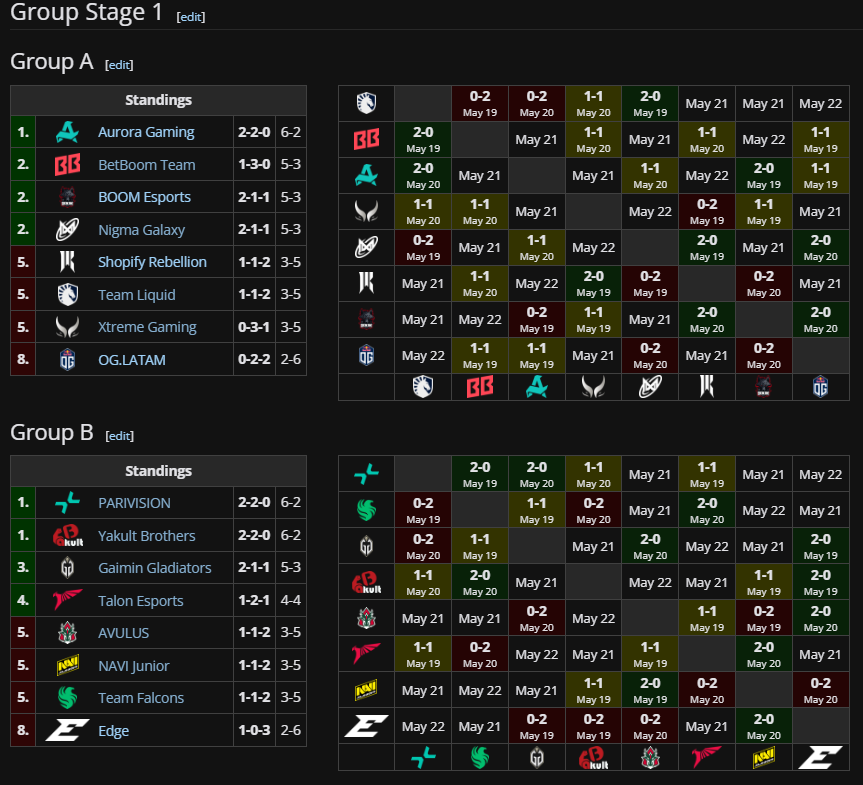This screenshot has width=863, height=785.
Task: Click Team Liquid's row-header logo in Group A crosstable
Action: coord(367,103)
